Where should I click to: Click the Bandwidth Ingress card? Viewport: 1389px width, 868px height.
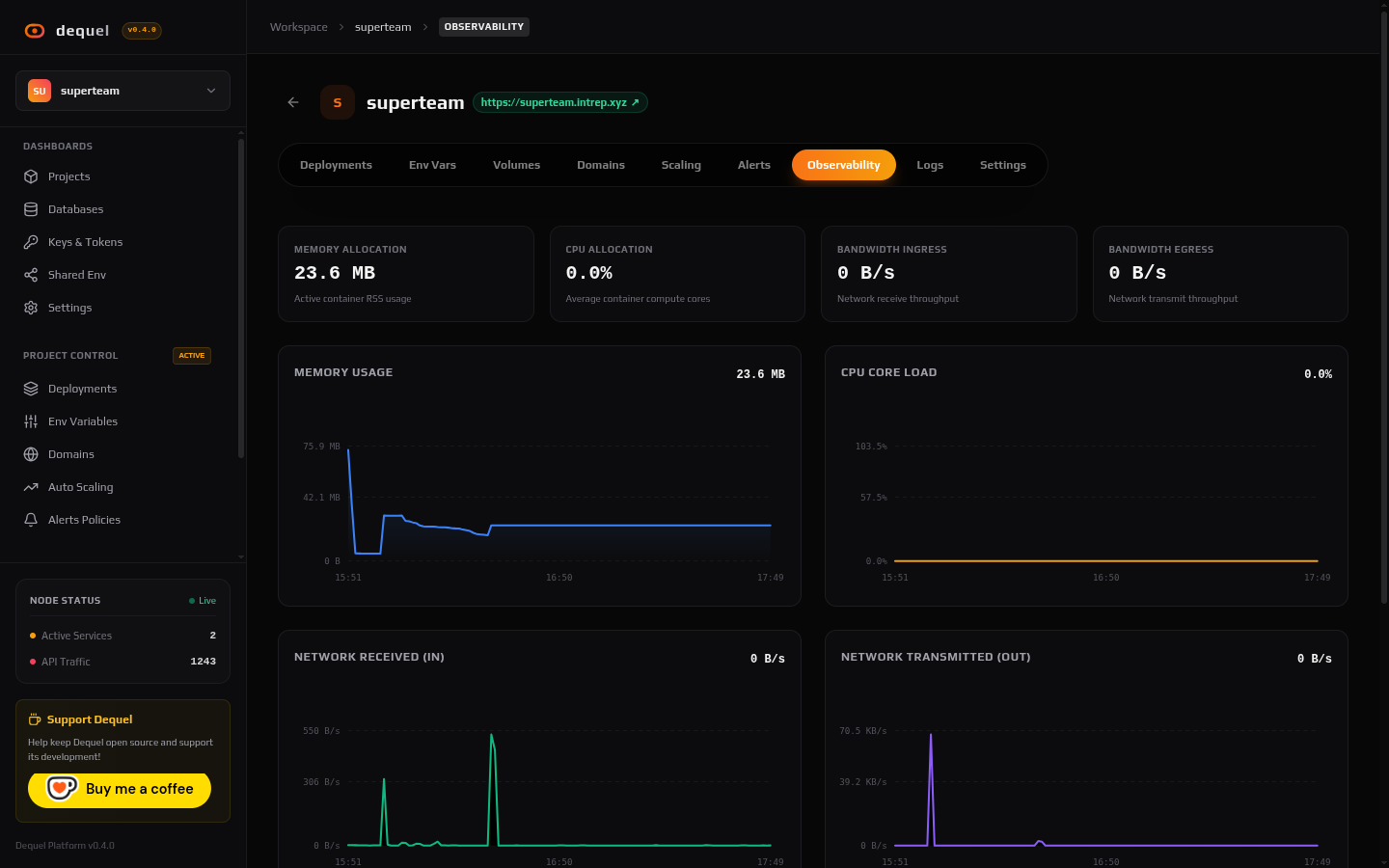pos(949,274)
